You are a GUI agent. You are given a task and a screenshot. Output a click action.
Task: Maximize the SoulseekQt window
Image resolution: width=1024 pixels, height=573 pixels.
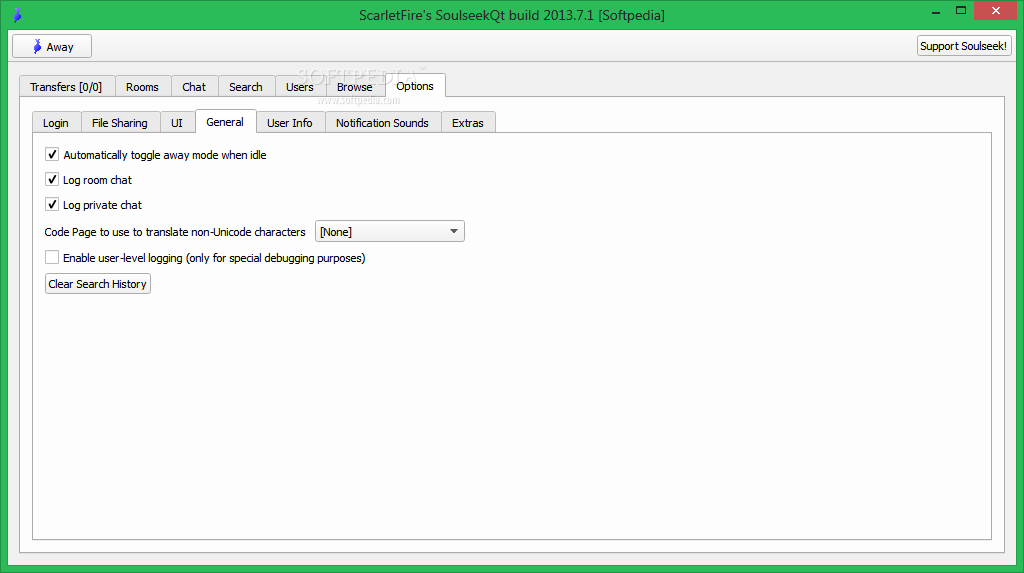(961, 11)
